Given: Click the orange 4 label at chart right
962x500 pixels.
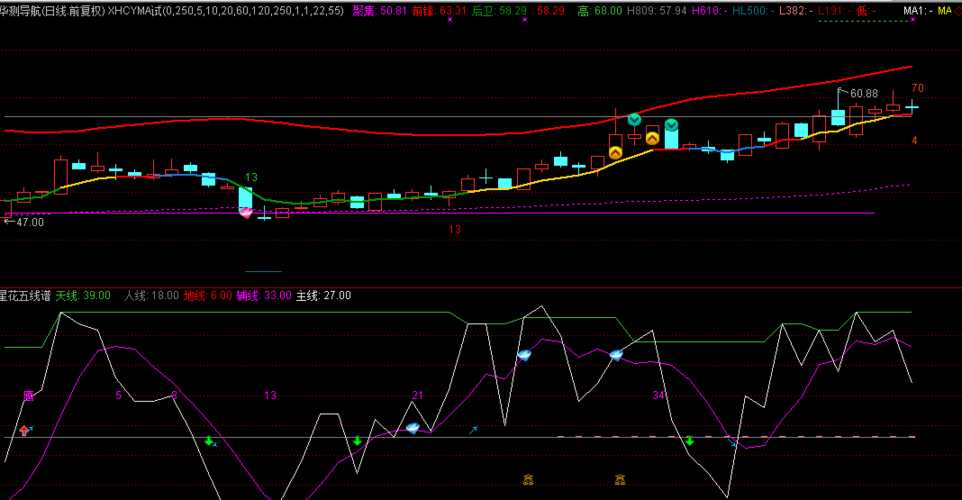Looking at the screenshot, I should 914,140.
